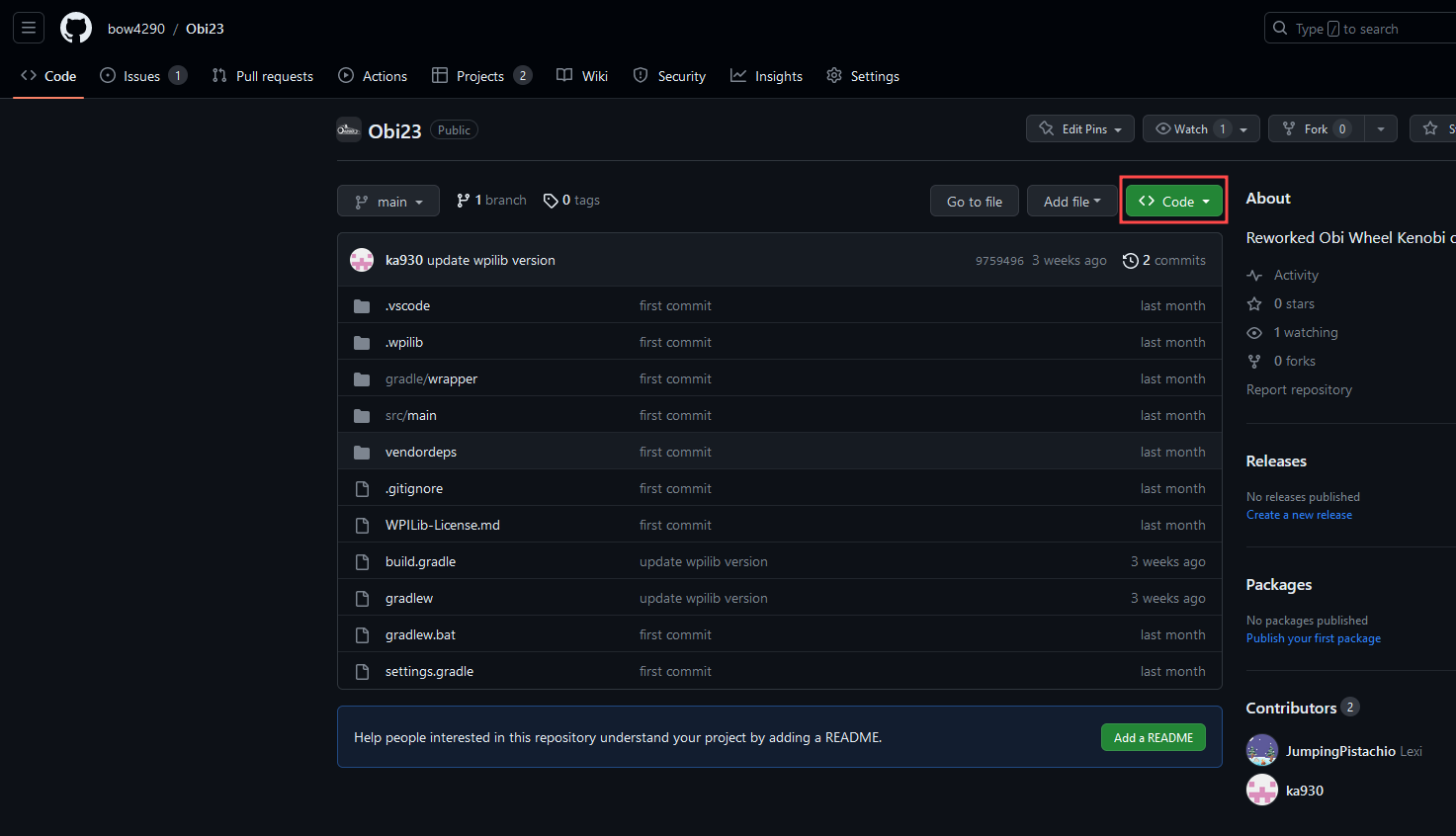The width and height of the screenshot is (1456, 836).
Task: Open the Packages heading link
Action: [1279, 584]
